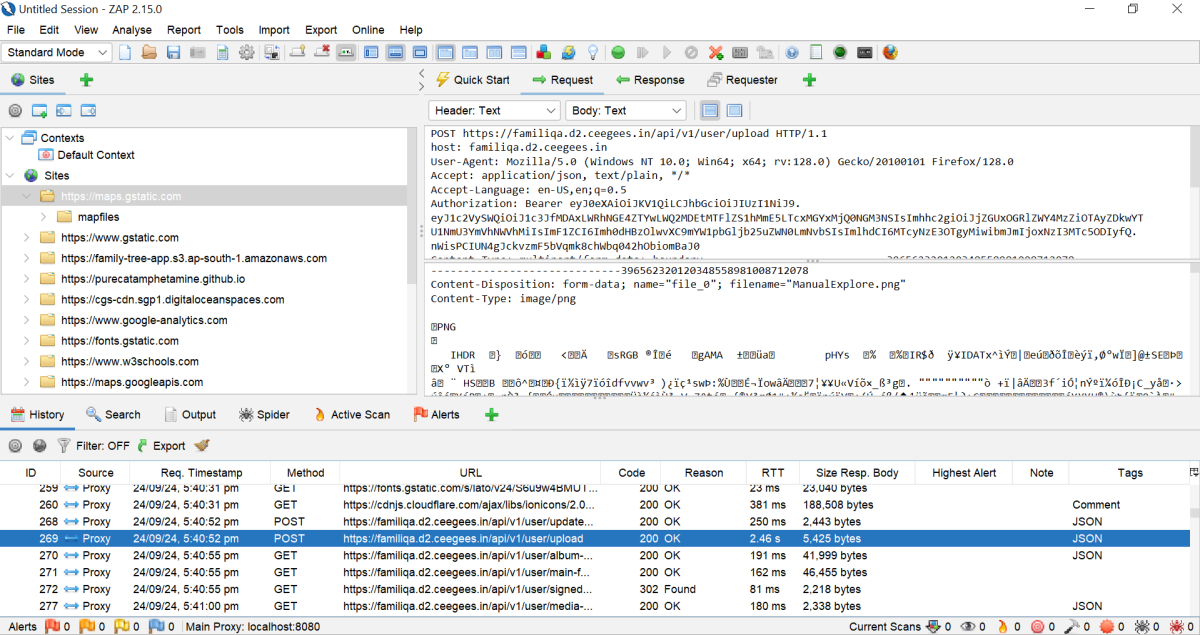Click the Filter funnel icon
Viewport: 1200px width, 635px height.
pyautogui.click(x=64, y=446)
